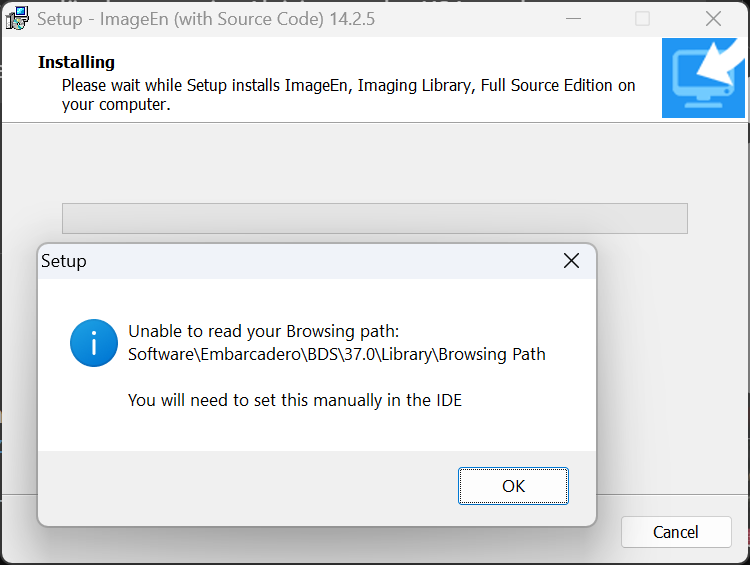Click the blue information icon in dialog

pos(94,343)
